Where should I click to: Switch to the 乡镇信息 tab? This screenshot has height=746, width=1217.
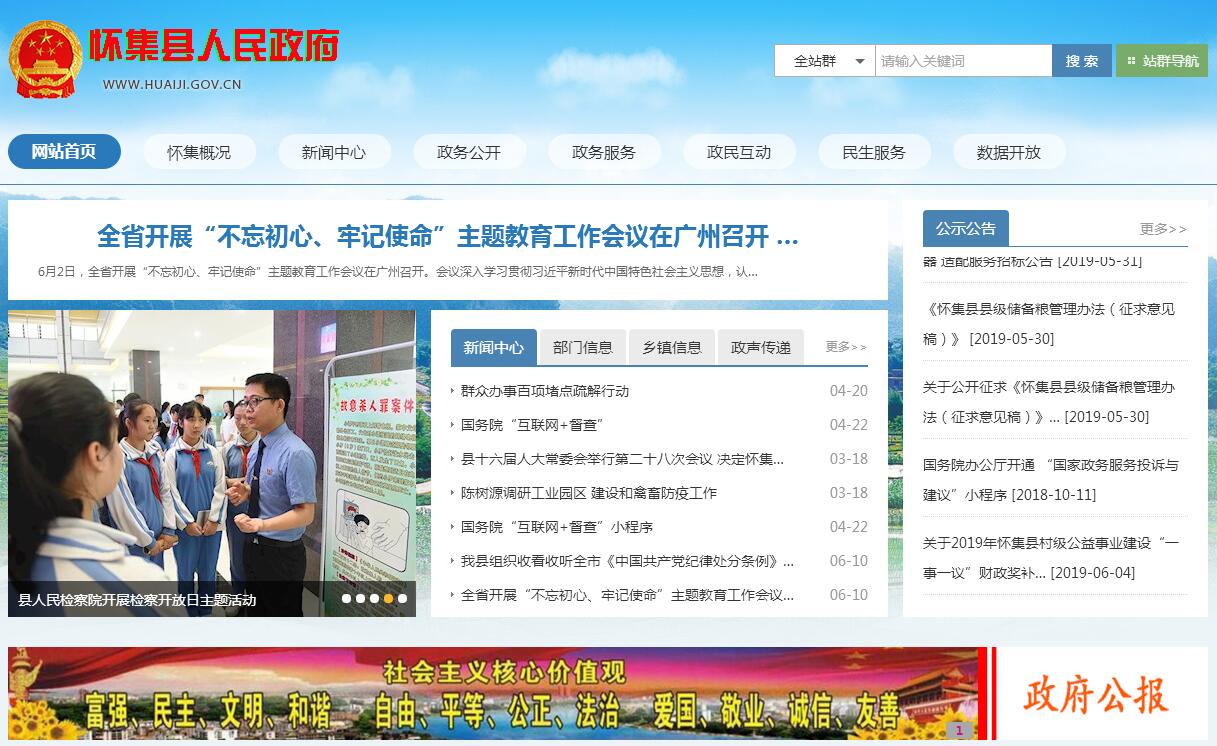671,347
